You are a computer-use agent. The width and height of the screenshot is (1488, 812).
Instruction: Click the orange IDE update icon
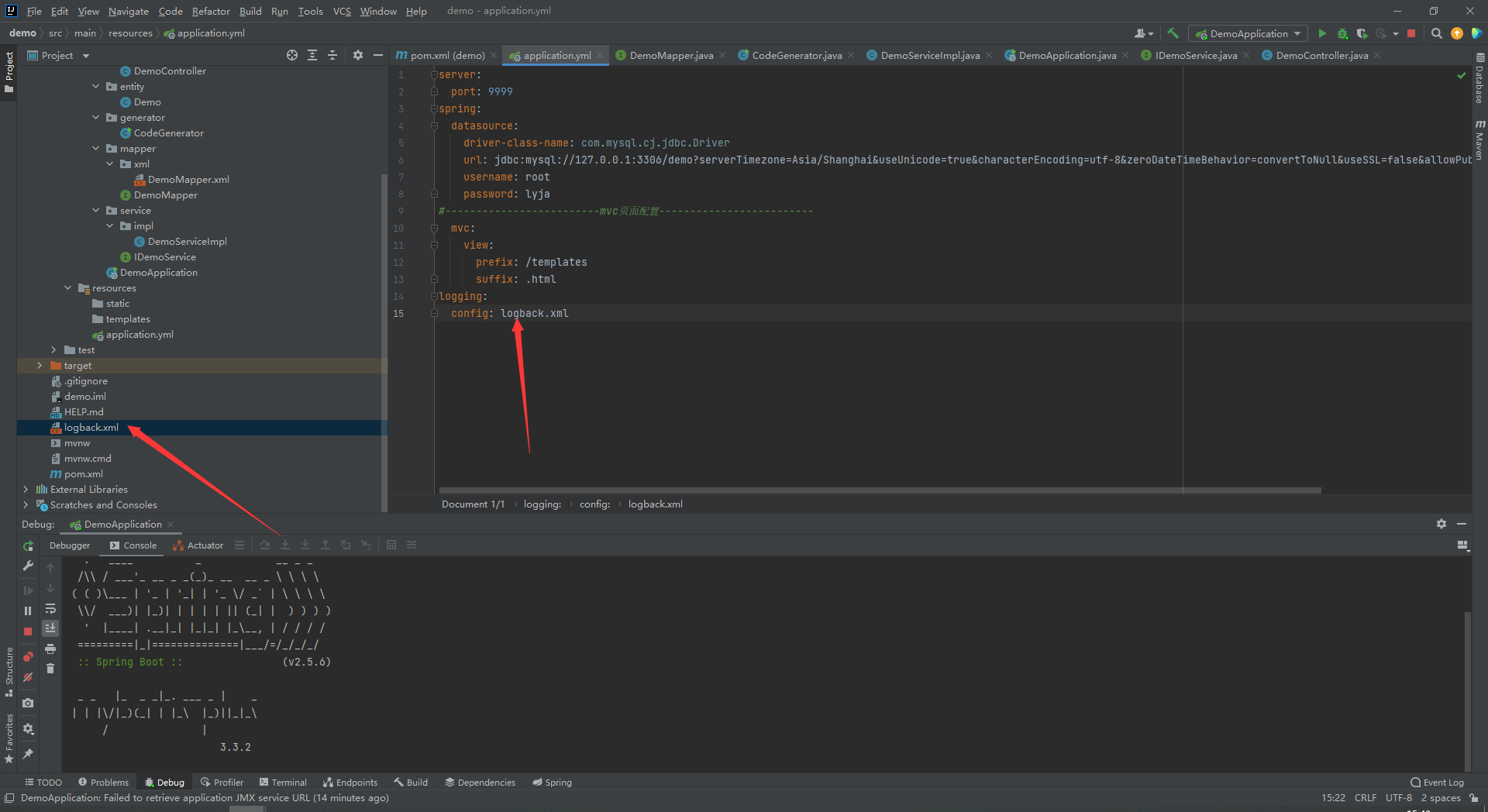1457,33
